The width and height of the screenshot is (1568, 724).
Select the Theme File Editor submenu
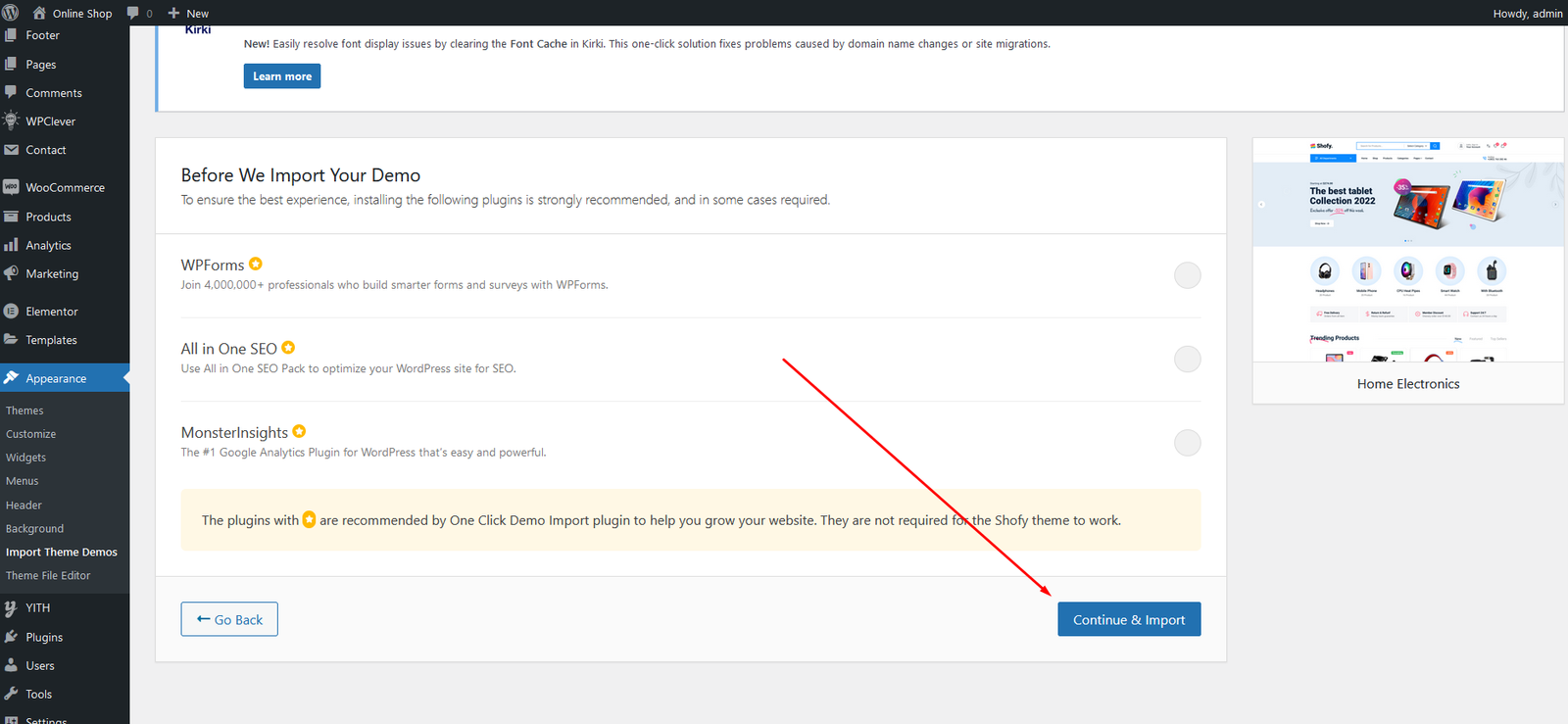point(48,576)
